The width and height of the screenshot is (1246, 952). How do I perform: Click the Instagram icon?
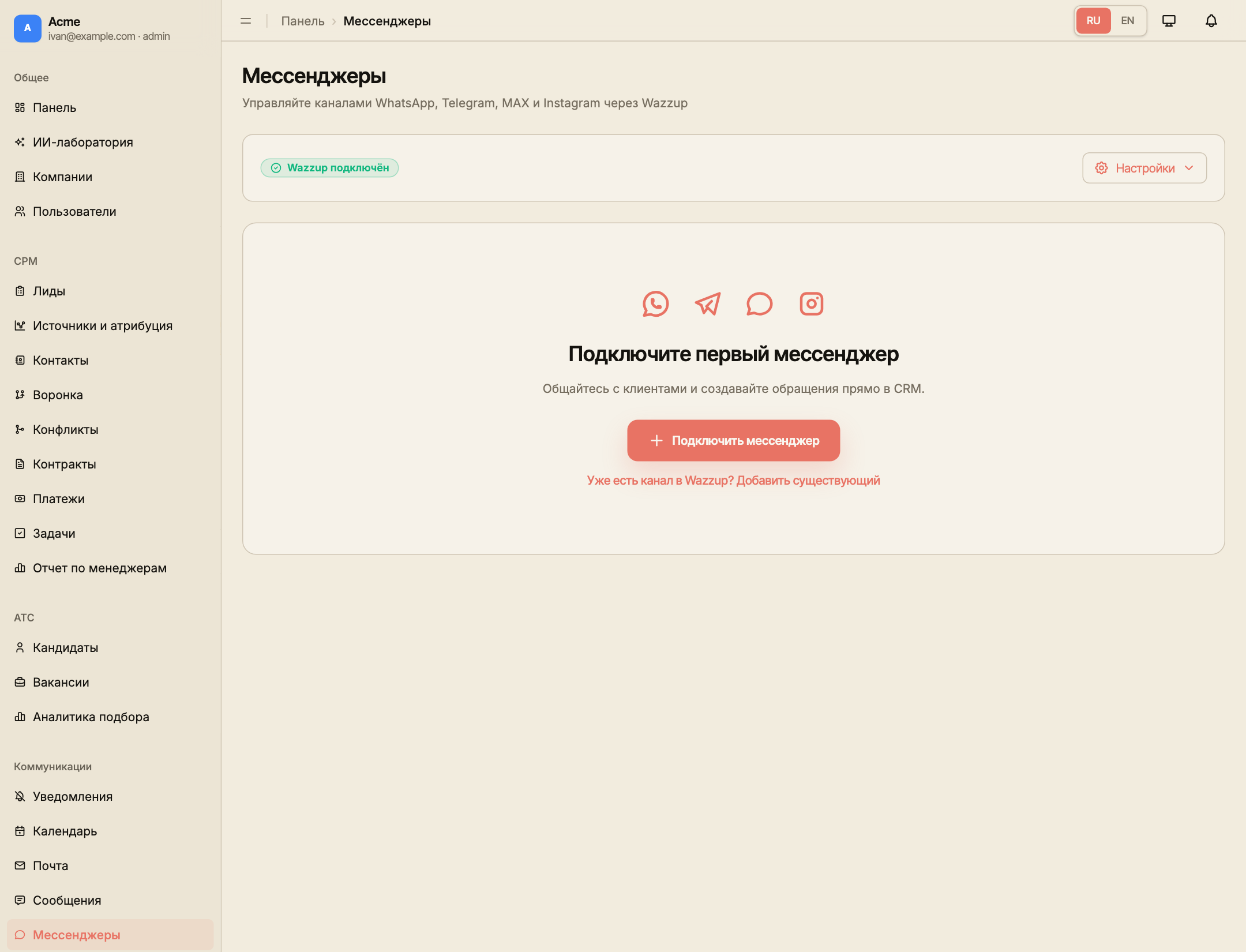click(812, 304)
